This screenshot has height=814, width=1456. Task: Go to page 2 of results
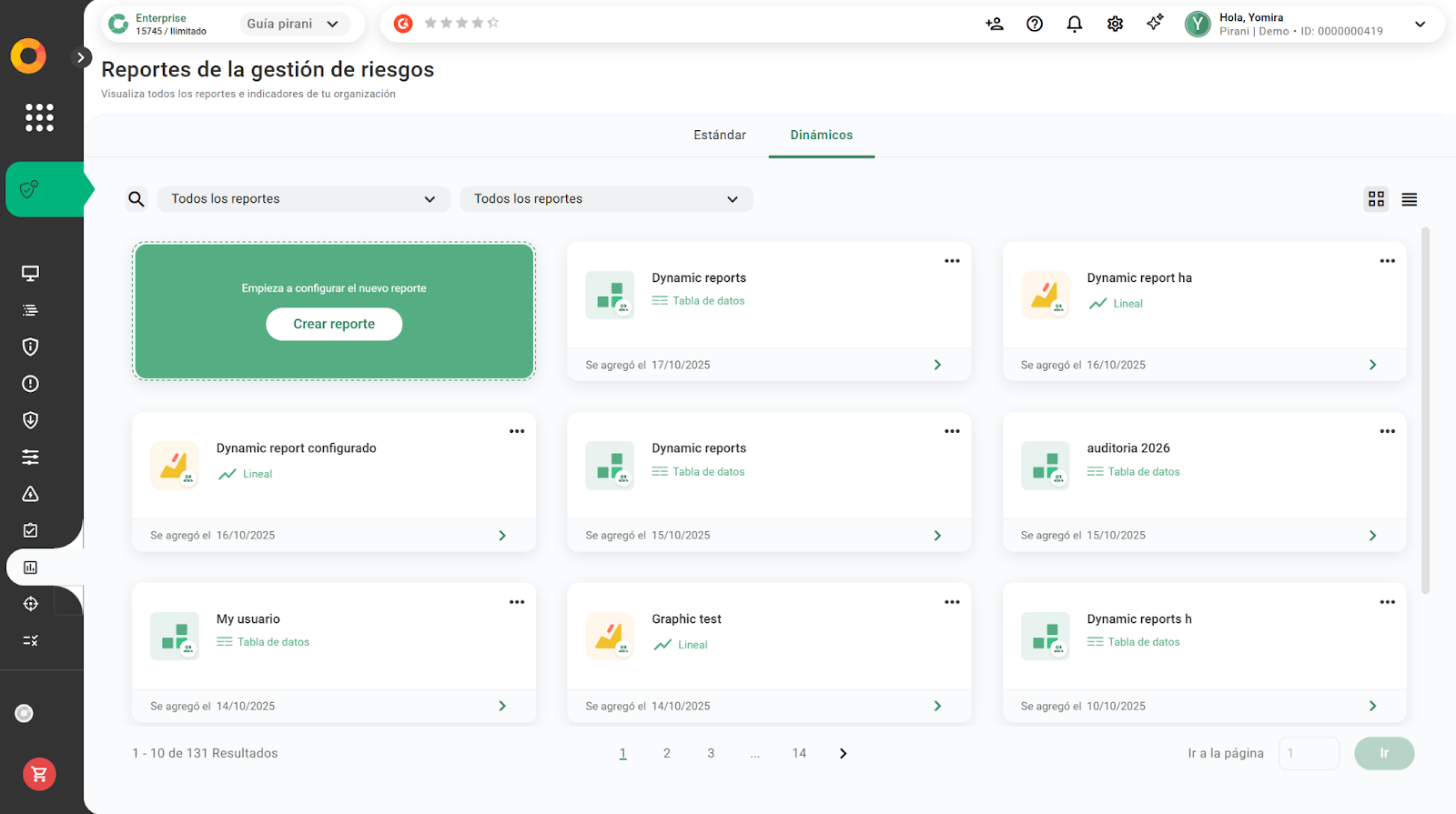(x=667, y=753)
